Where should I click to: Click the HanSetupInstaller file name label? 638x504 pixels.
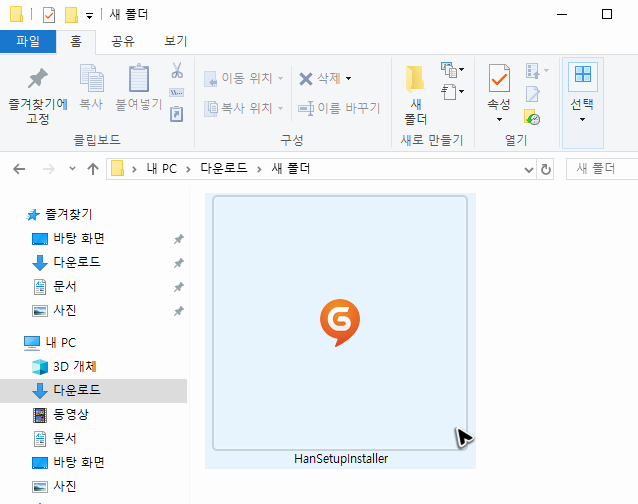point(341,459)
